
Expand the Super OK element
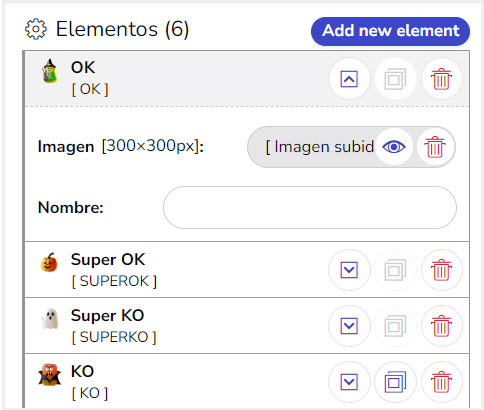point(349,270)
